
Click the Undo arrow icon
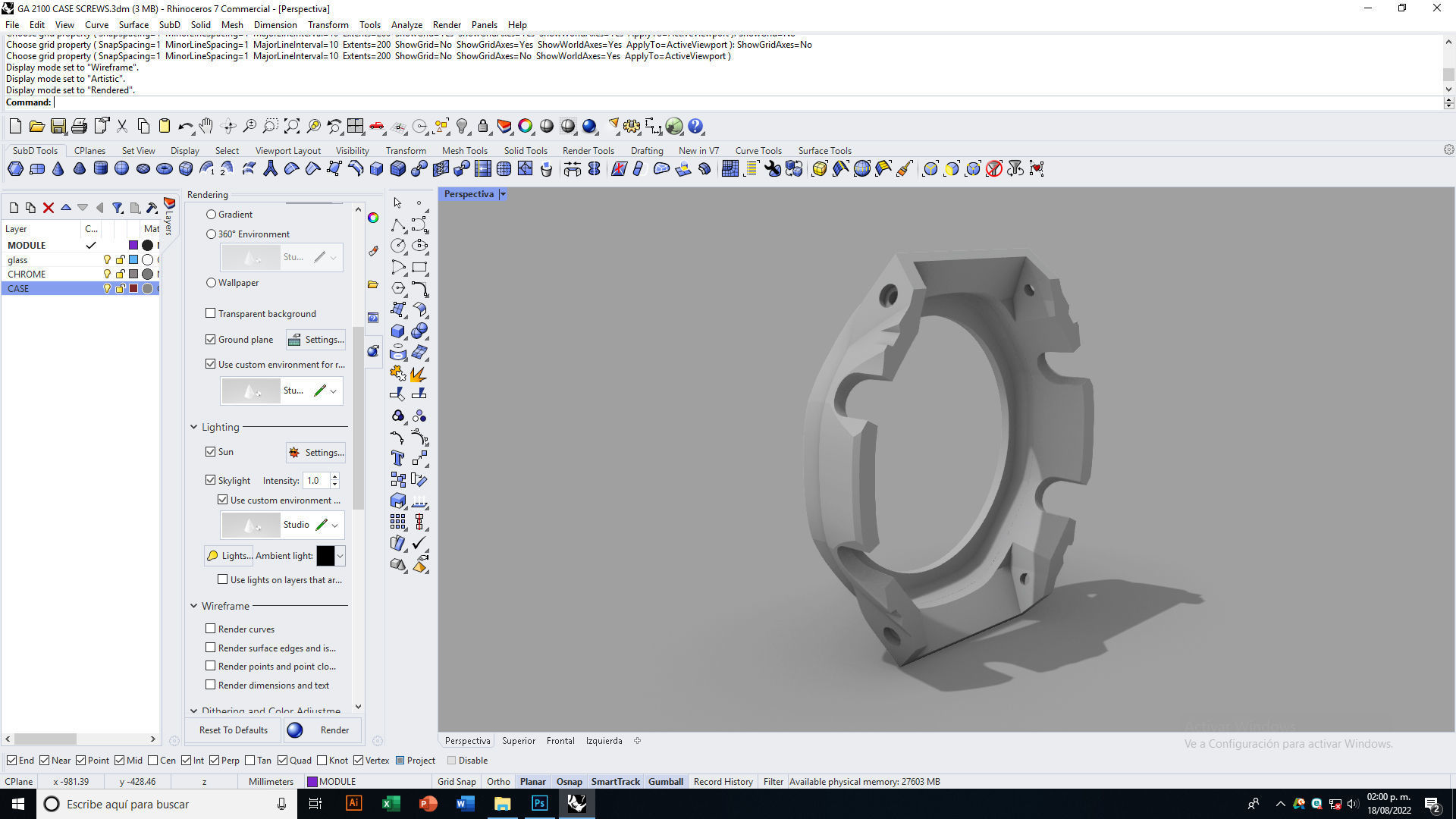click(185, 126)
